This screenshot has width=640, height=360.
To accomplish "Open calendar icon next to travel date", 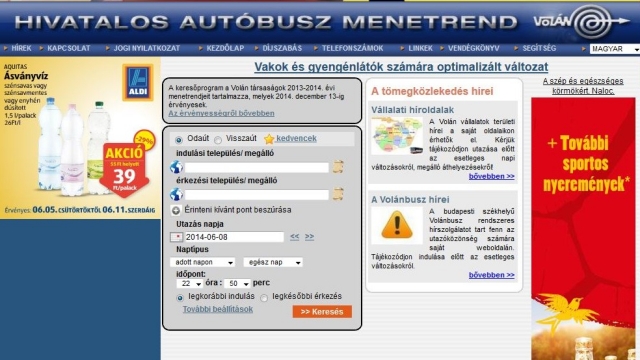I will point(176,237).
